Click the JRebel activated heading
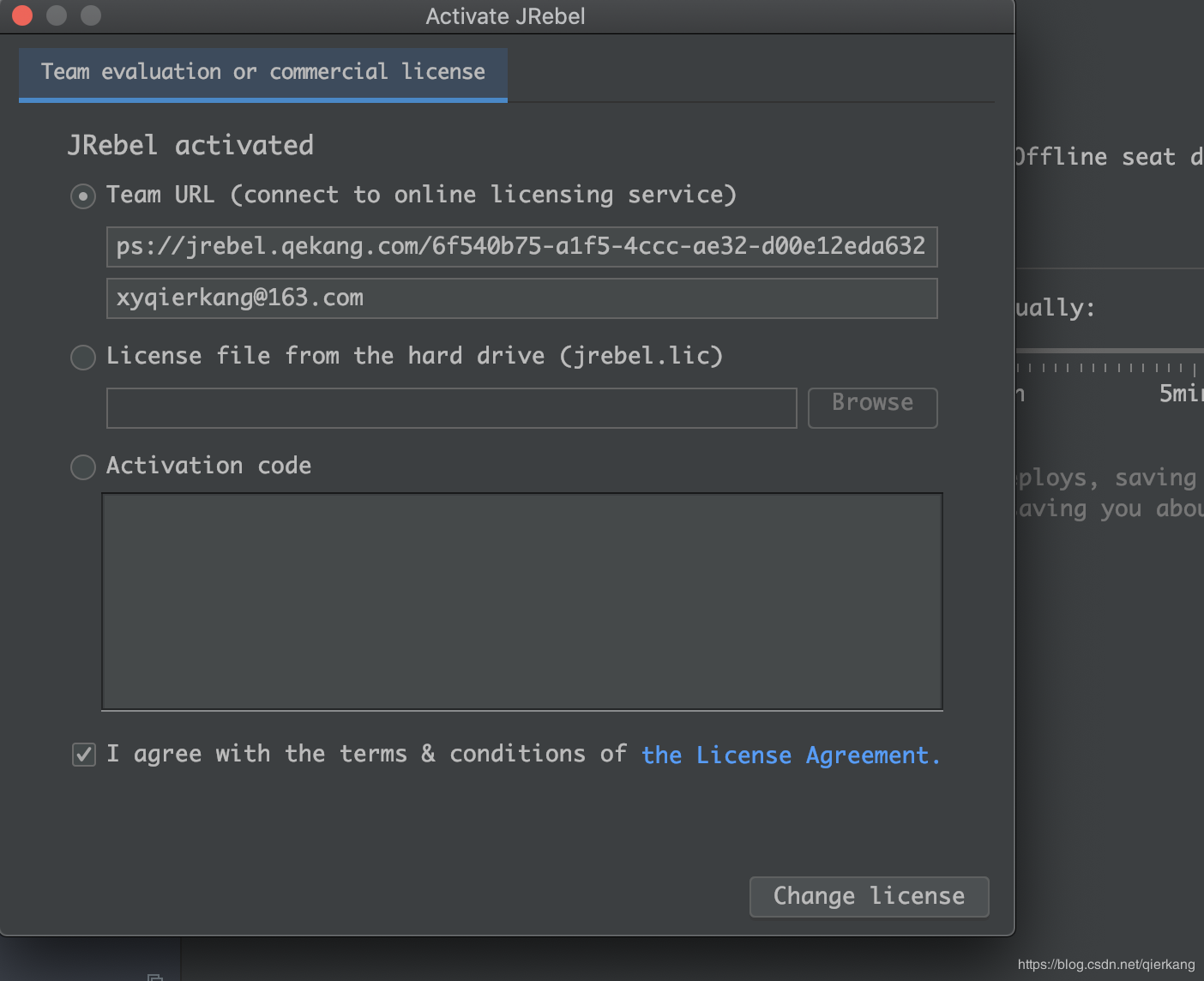Viewport: 1204px width, 981px height. click(190, 146)
